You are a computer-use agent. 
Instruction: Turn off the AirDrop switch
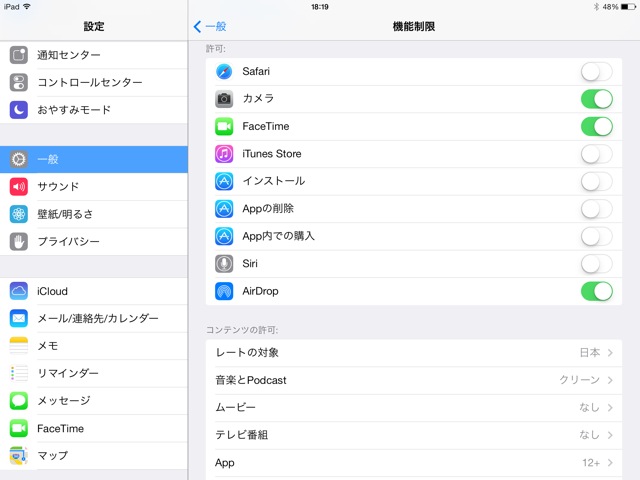pos(596,291)
